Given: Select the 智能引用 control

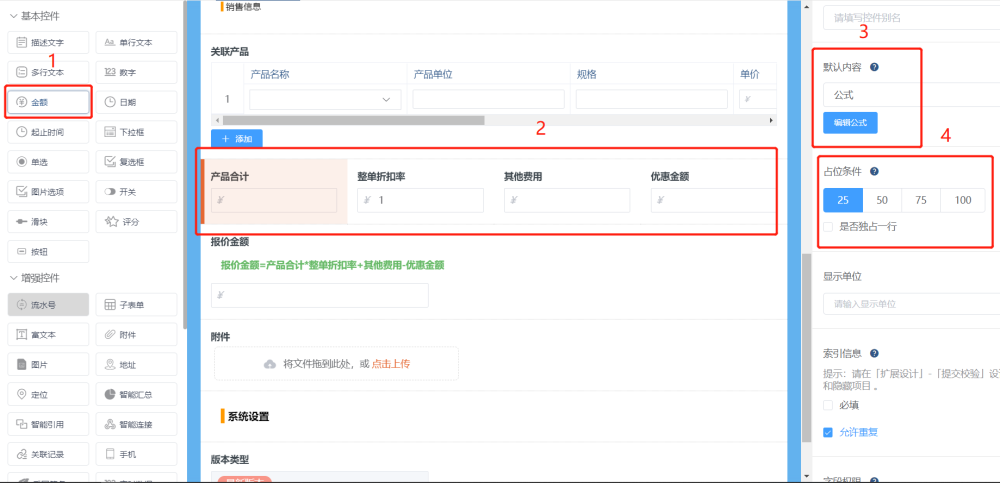Looking at the screenshot, I should coord(48,424).
